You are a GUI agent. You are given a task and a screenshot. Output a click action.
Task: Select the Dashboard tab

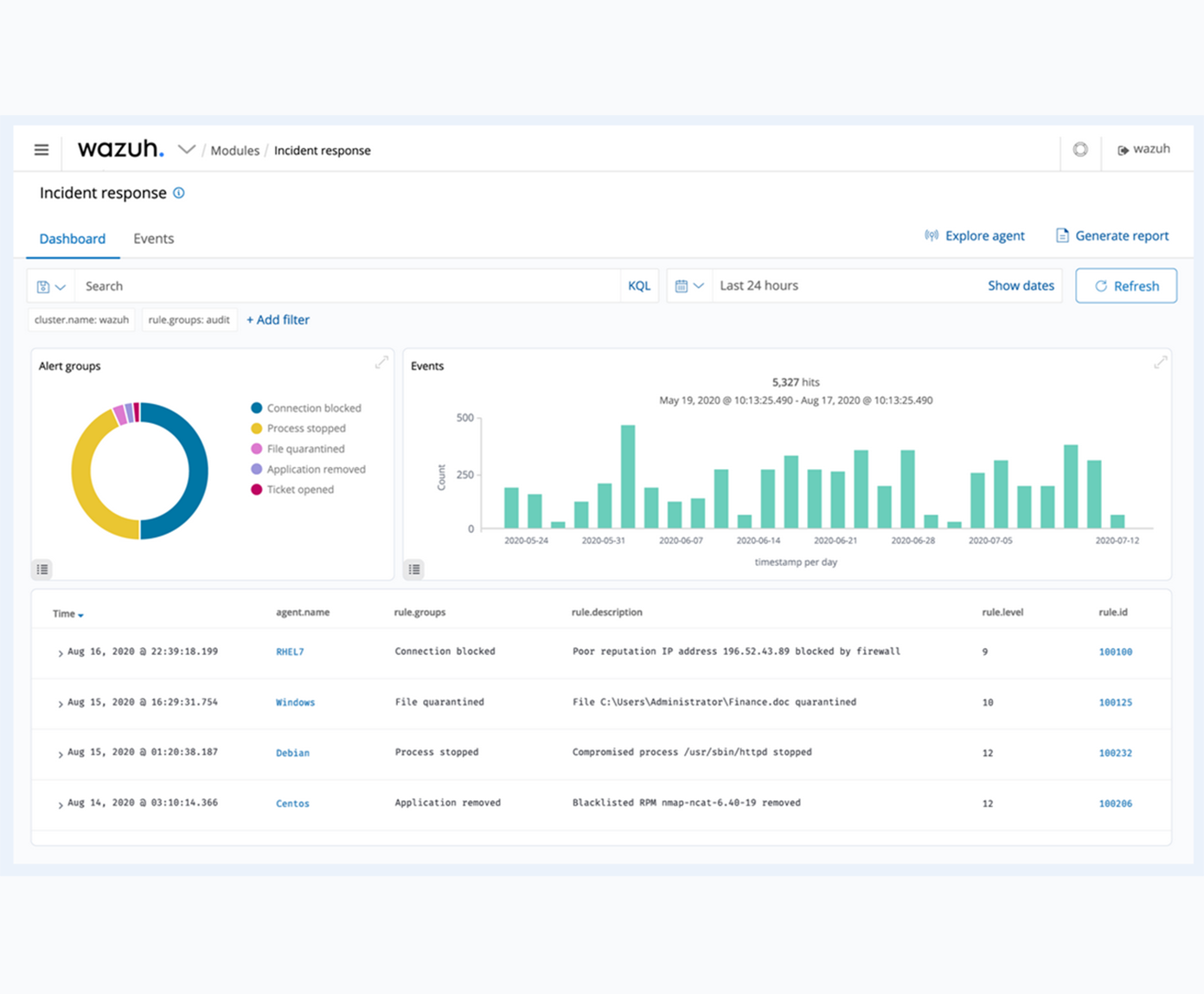(x=73, y=239)
